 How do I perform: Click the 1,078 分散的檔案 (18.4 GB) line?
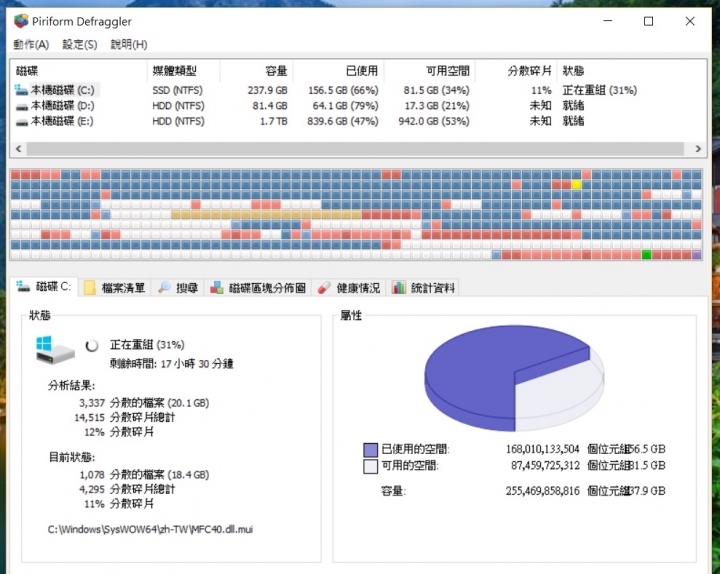(x=144, y=474)
